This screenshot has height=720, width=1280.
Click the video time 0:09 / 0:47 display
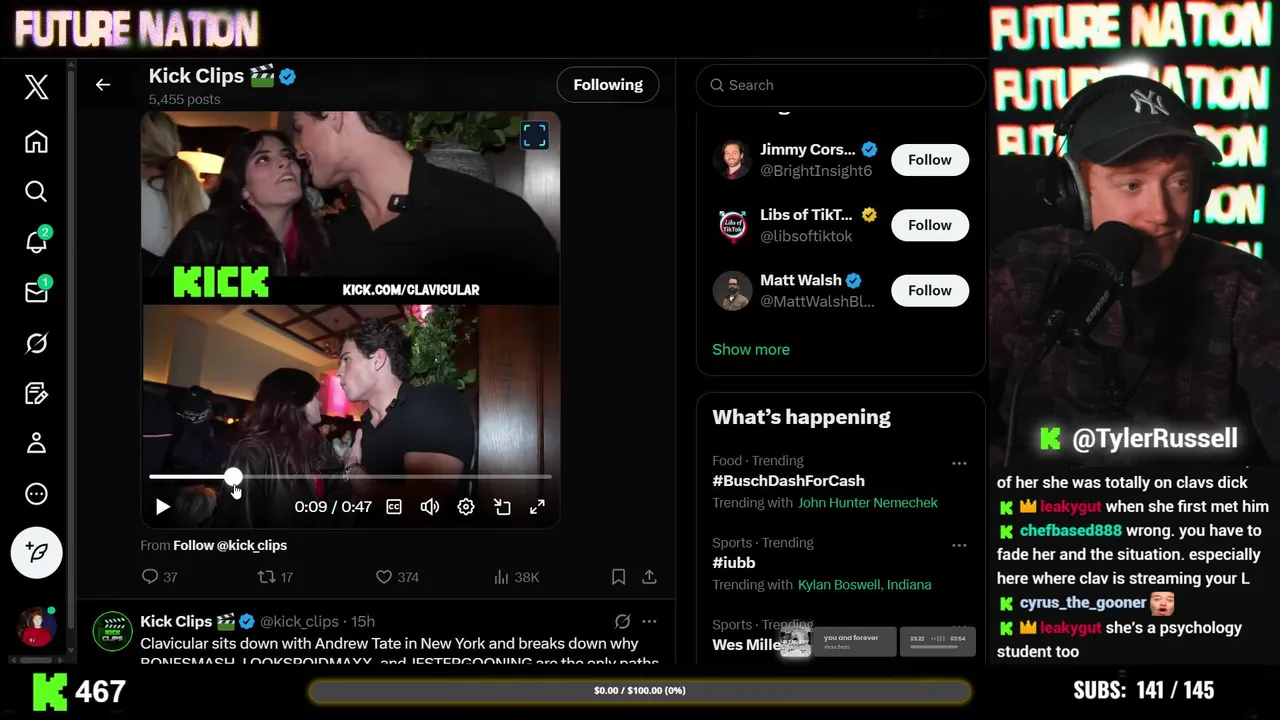(333, 507)
